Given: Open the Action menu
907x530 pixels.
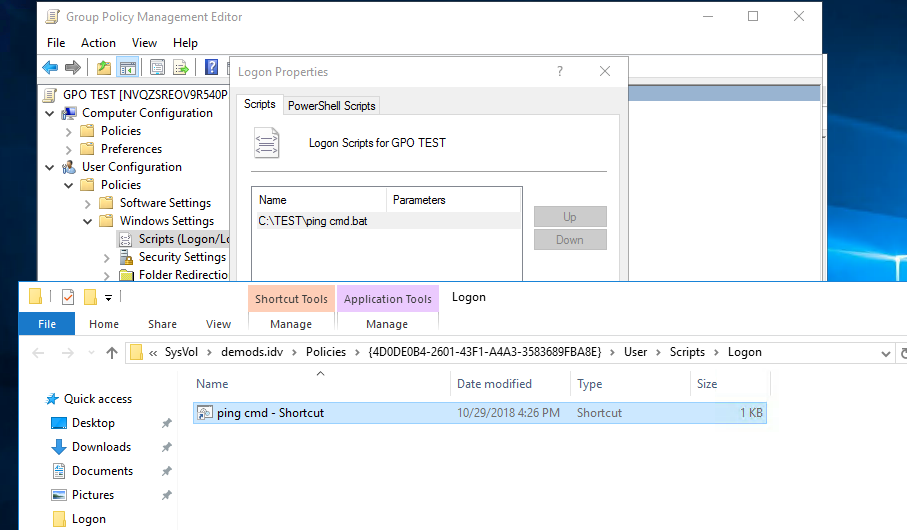Looking at the screenshot, I should pyautogui.click(x=98, y=43).
